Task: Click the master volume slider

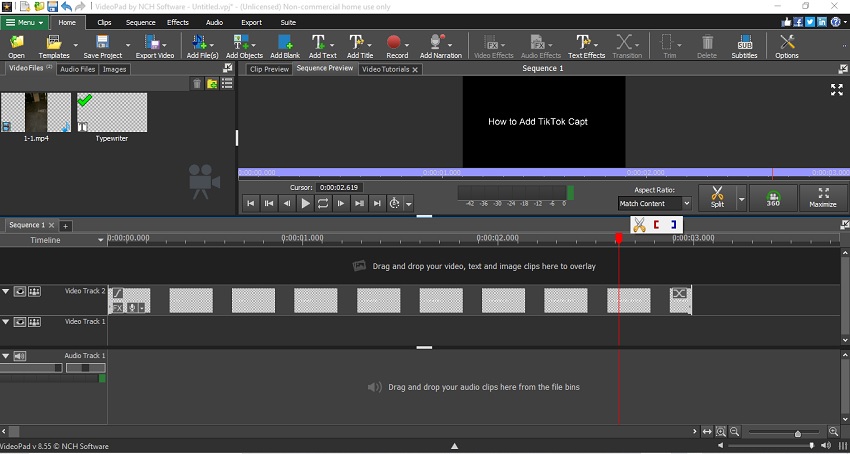Action: tap(771, 446)
